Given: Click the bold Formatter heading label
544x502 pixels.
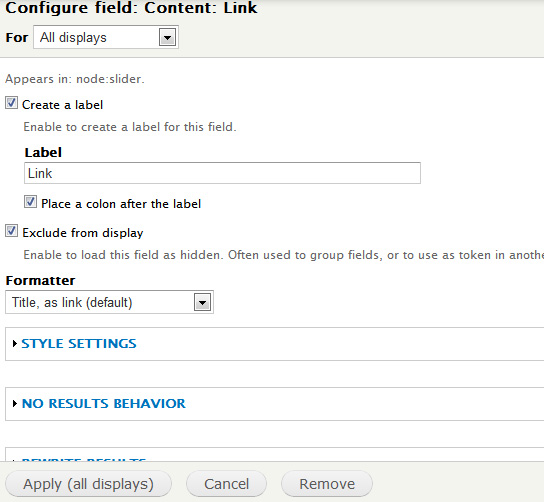Looking at the screenshot, I should coord(40,280).
